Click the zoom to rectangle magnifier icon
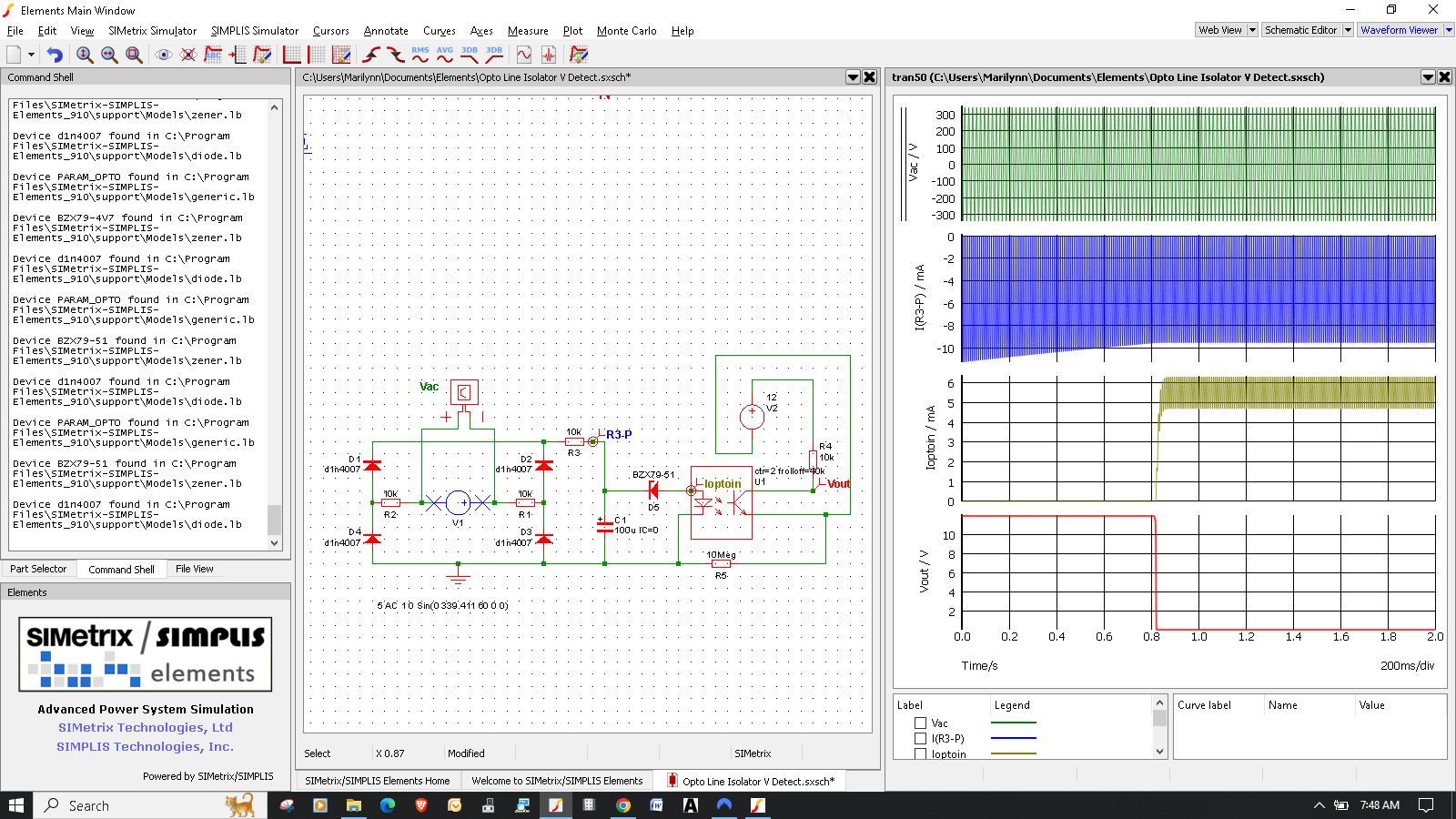The width and height of the screenshot is (1456, 819). click(x=134, y=55)
